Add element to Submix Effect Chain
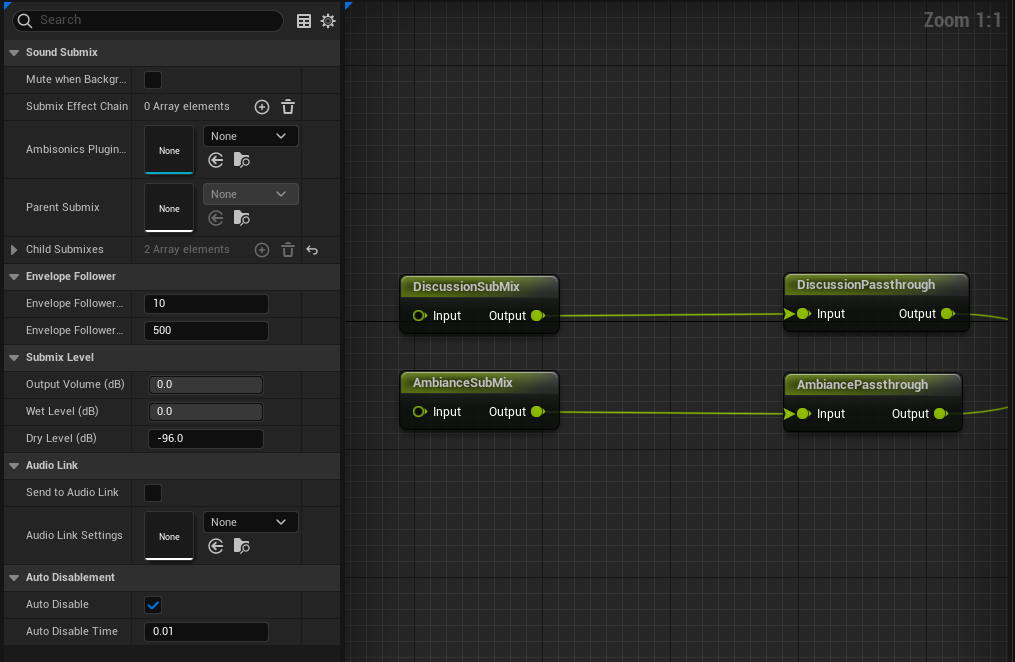The width and height of the screenshot is (1015, 662). tap(262, 107)
